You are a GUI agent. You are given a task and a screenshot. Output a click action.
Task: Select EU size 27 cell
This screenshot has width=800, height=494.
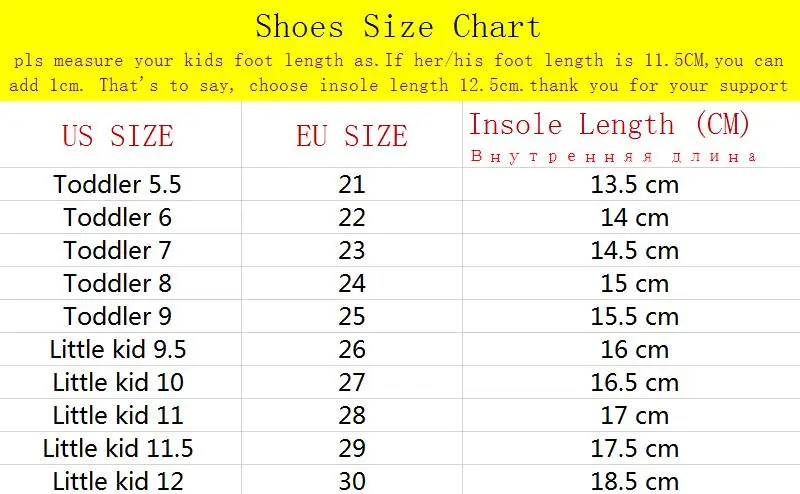(352, 382)
